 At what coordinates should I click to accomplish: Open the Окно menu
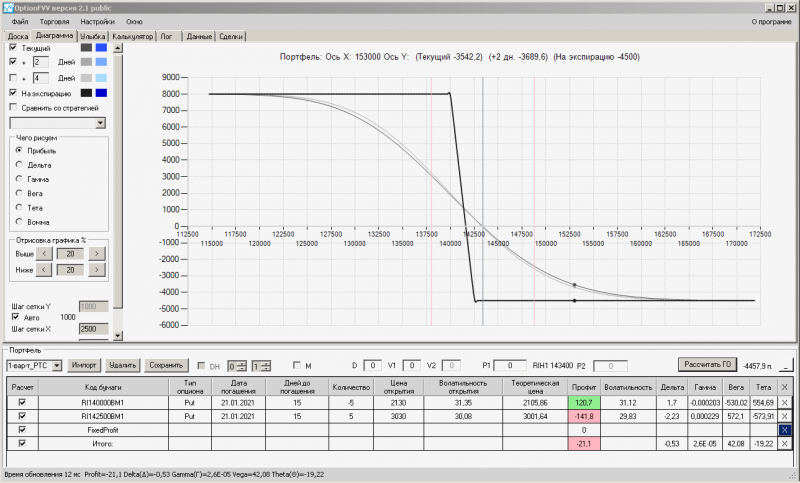coord(134,21)
